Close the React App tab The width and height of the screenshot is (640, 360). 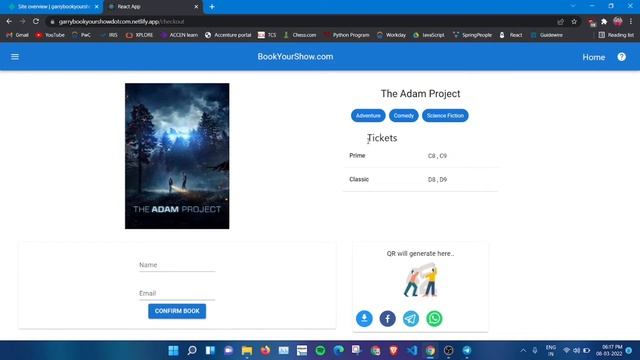click(196, 7)
